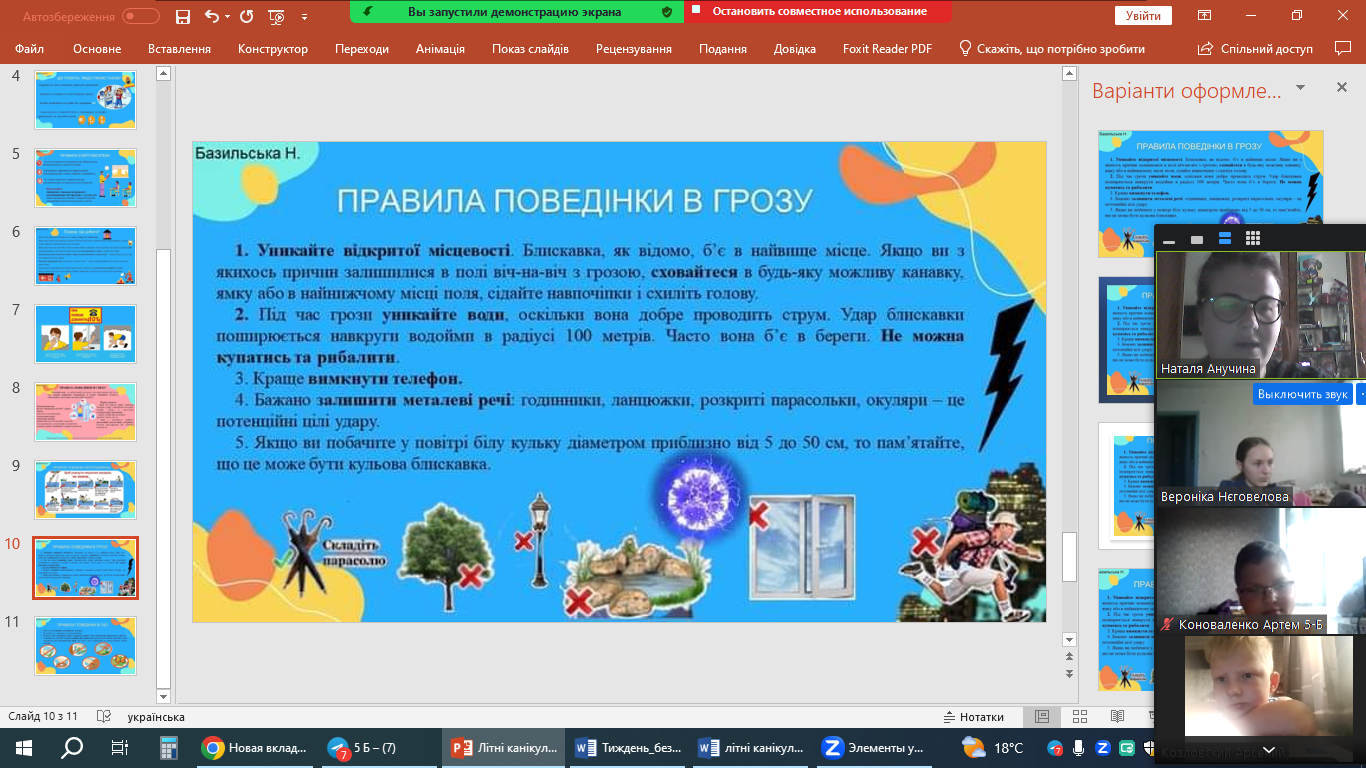Open Customize Quick Access Toolbar dropdown

(305, 17)
